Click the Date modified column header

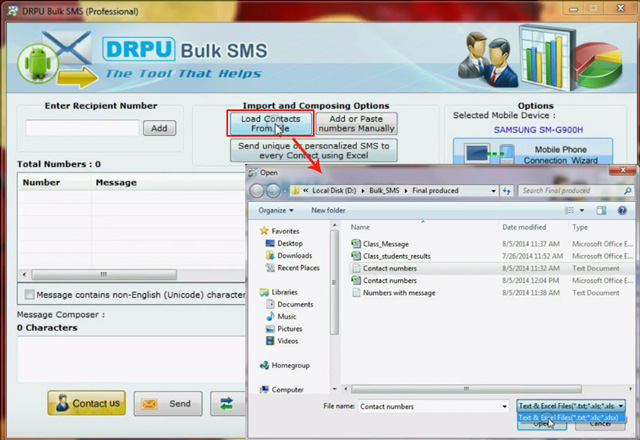pos(524,227)
